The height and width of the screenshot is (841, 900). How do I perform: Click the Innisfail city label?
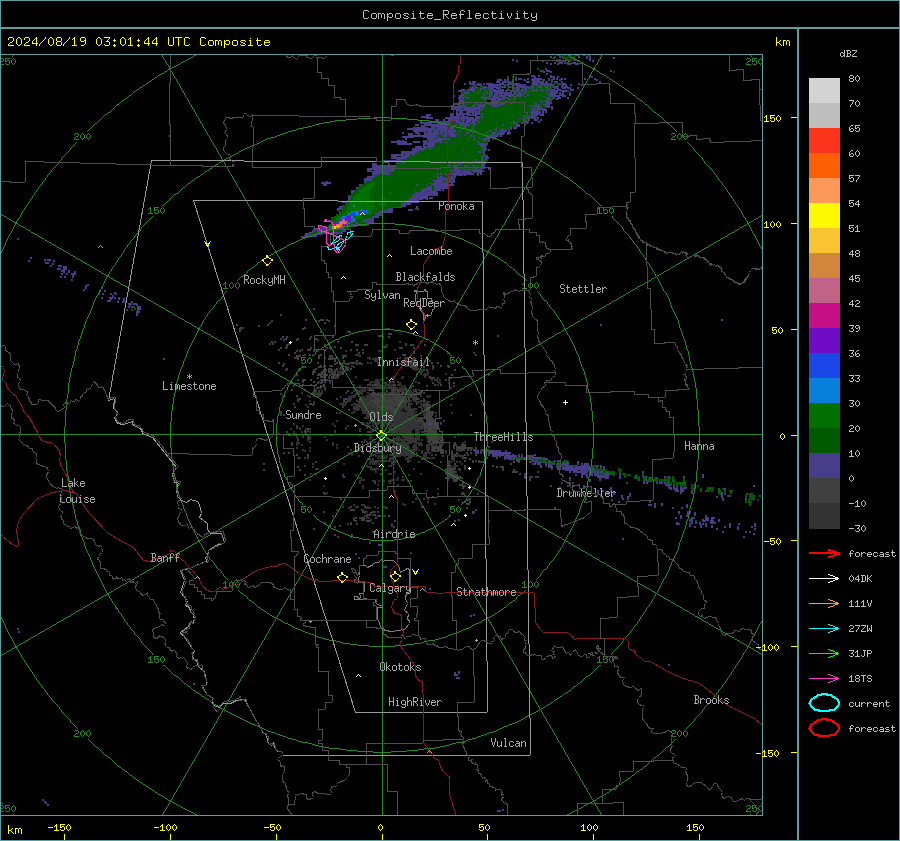tap(404, 362)
